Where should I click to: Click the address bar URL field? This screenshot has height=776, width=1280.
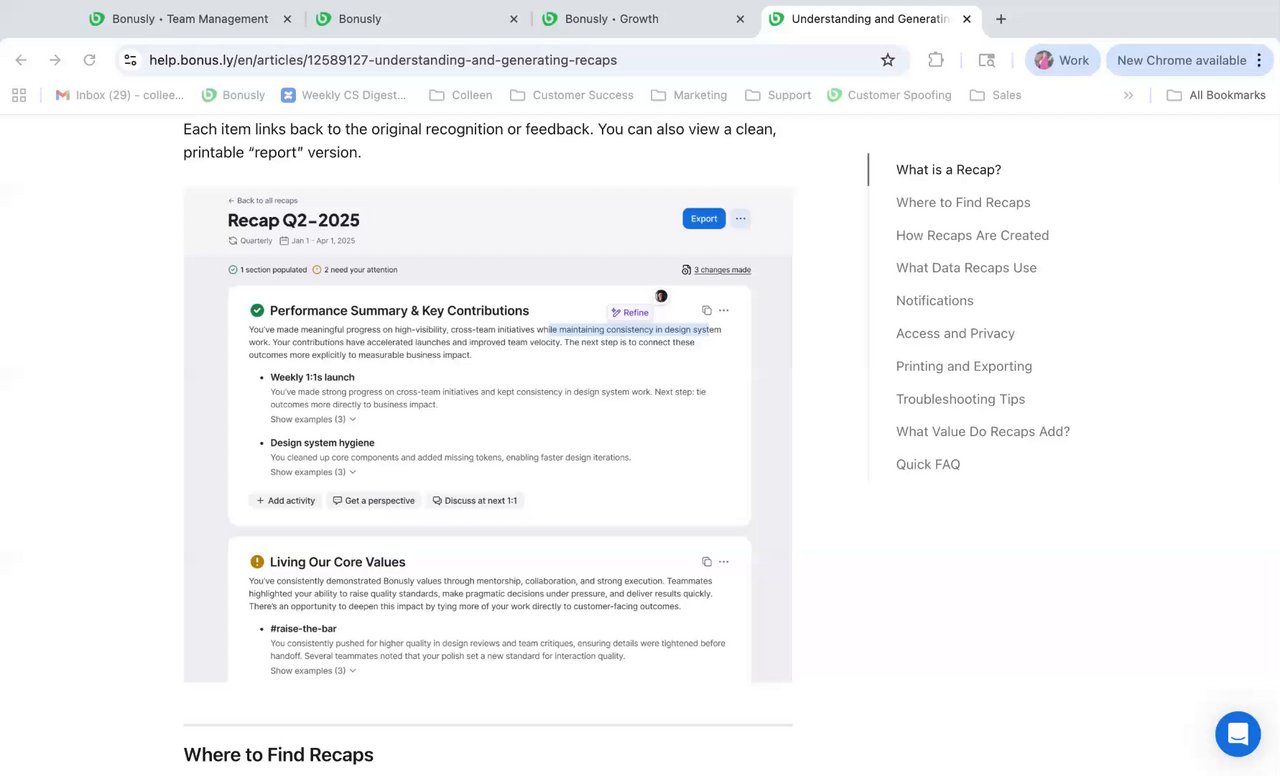(500, 60)
